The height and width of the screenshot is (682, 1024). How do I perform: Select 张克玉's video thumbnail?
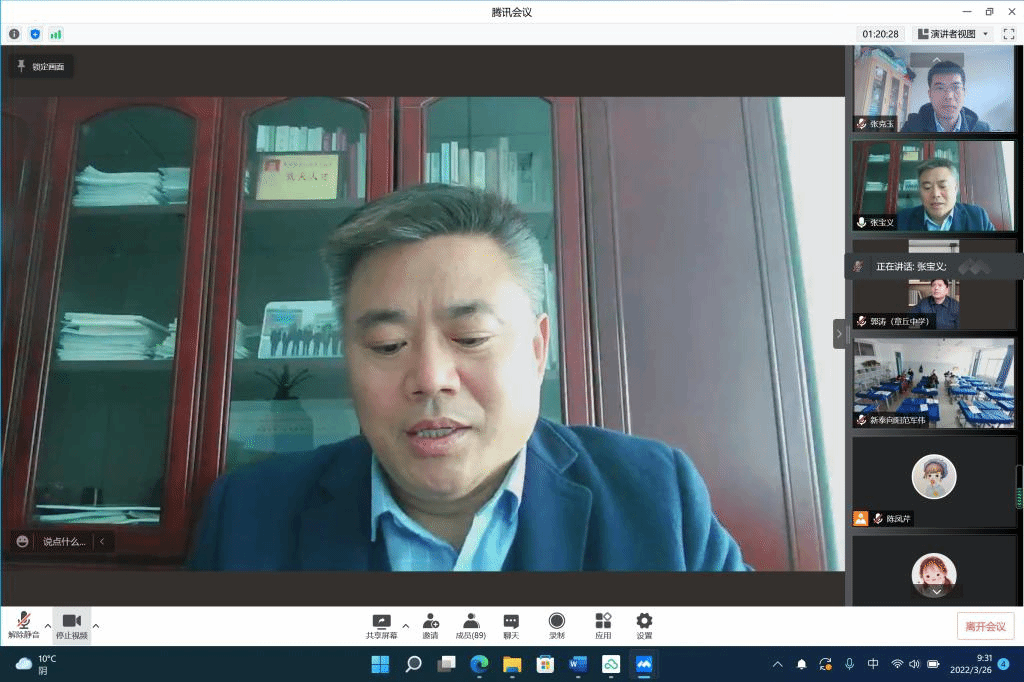point(933,90)
